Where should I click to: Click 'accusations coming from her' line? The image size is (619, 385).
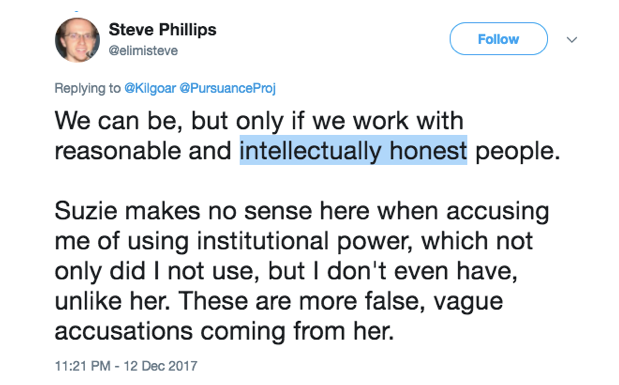[x=224, y=331]
